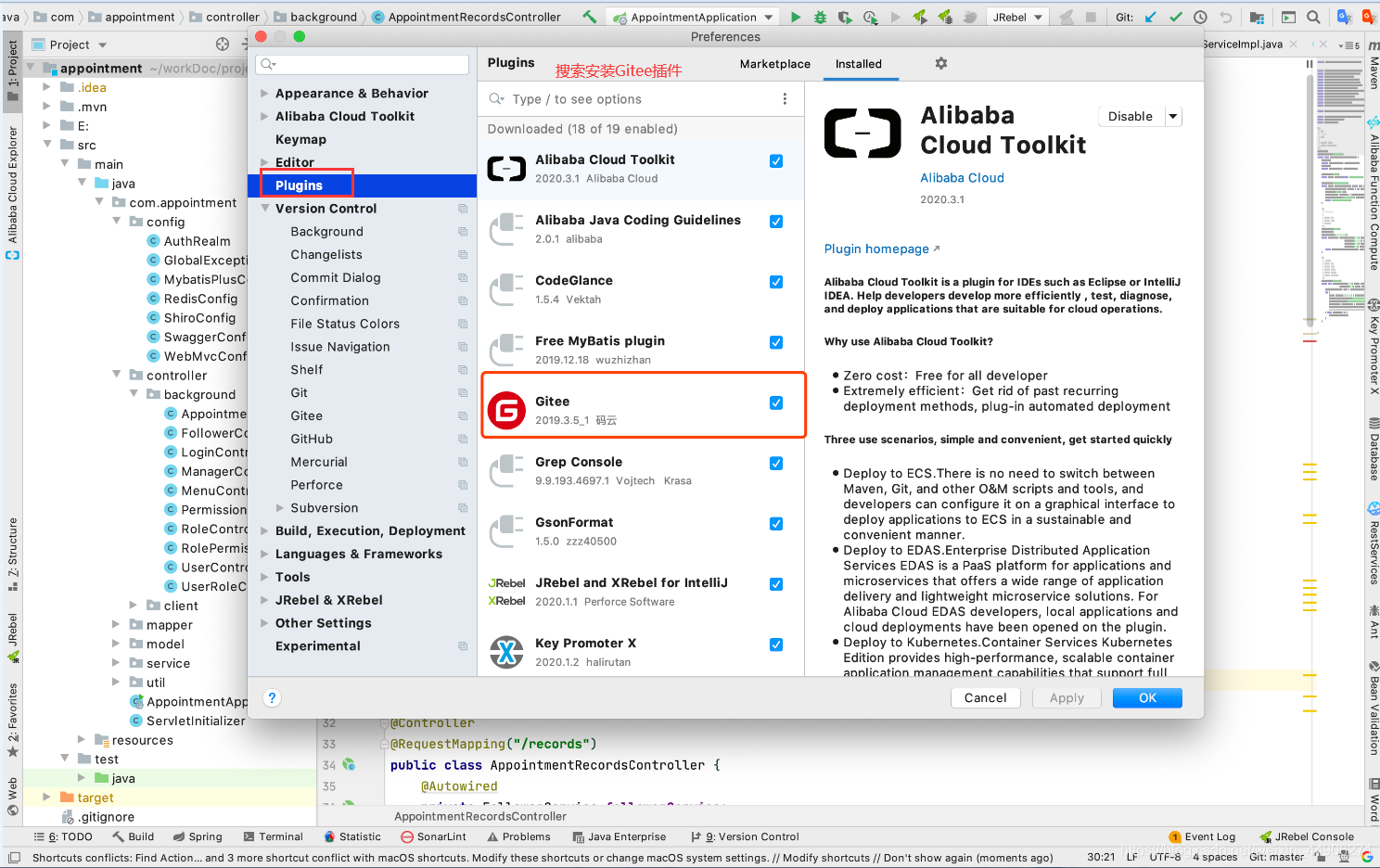Open the Statistic tool window

click(x=352, y=836)
